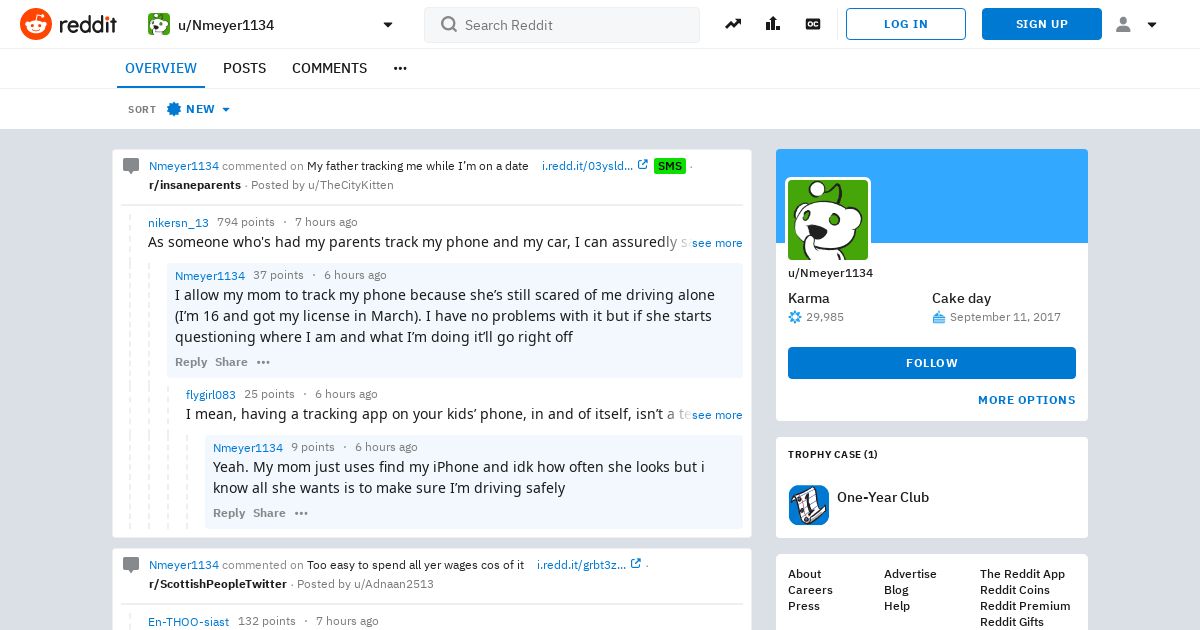Open u/Adnaan2513 poster profile
Image resolution: width=1200 pixels, height=630 pixels.
click(394, 584)
